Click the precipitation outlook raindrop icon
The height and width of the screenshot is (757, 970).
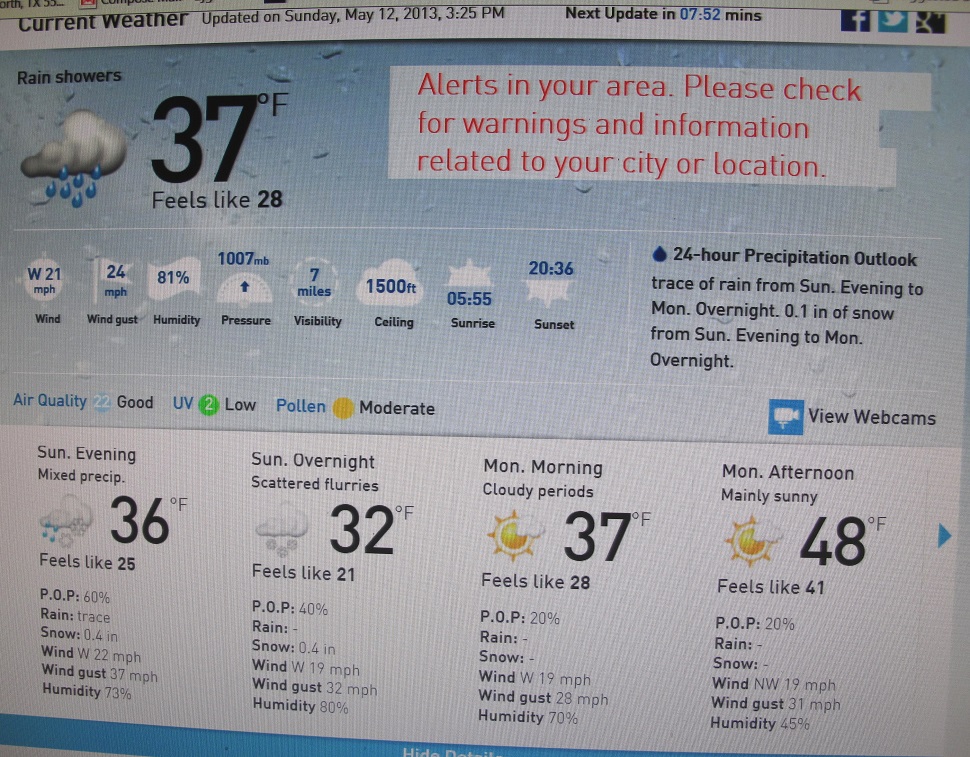coord(659,254)
